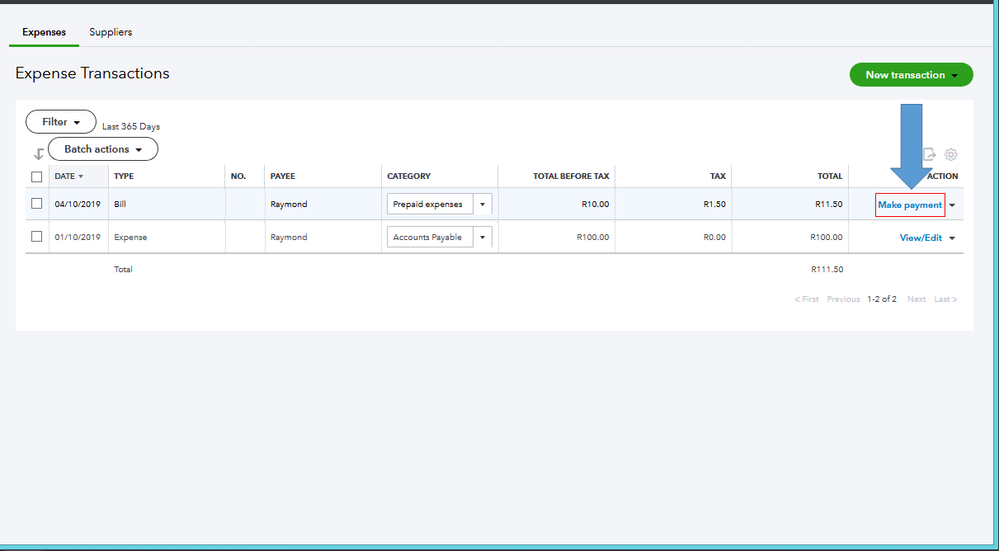Screen dimensions: 999x551
Task: Click the R1.50 tax amount
Action: coord(714,204)
